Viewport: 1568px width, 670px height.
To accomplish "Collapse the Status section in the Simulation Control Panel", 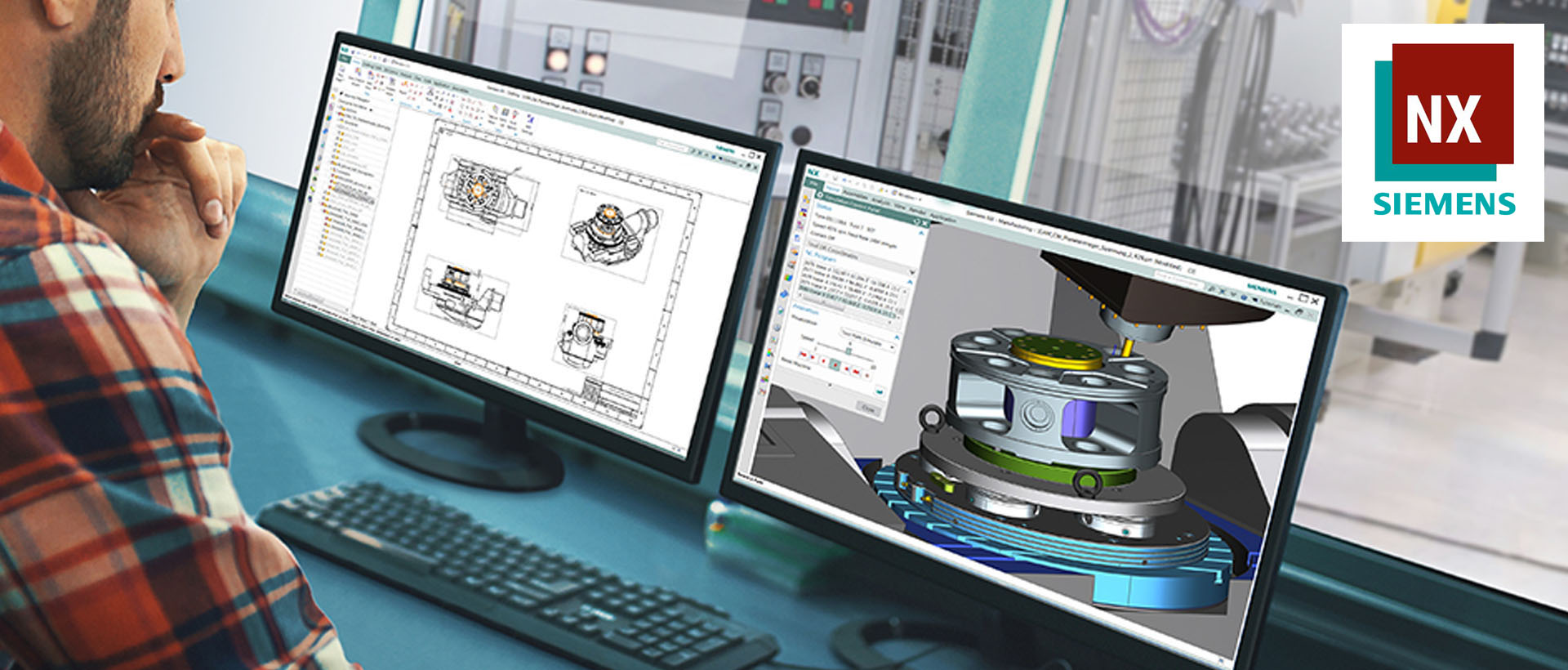I will point(921,233).
